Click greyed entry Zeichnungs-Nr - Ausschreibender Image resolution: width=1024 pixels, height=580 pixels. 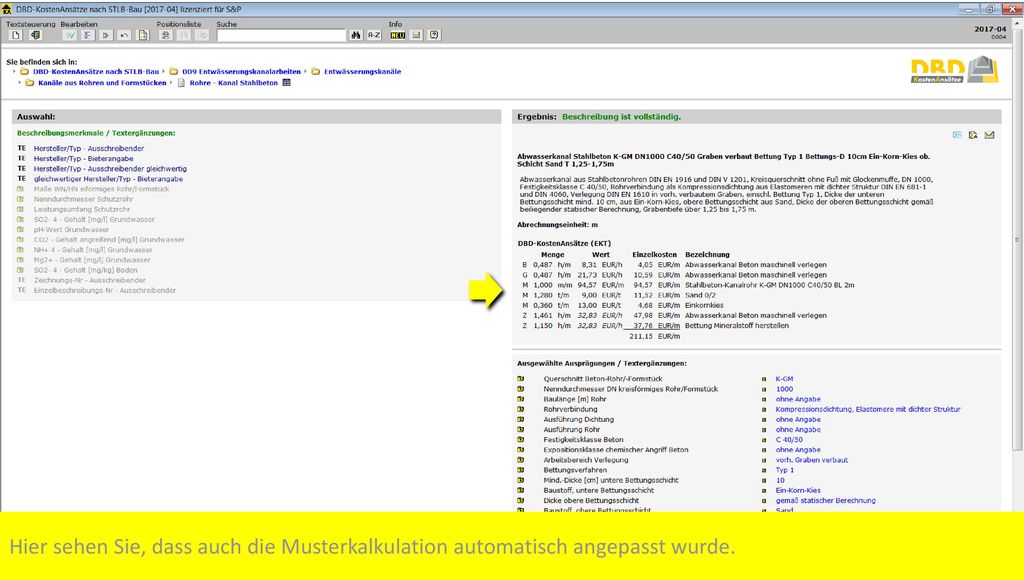[89, 280]
